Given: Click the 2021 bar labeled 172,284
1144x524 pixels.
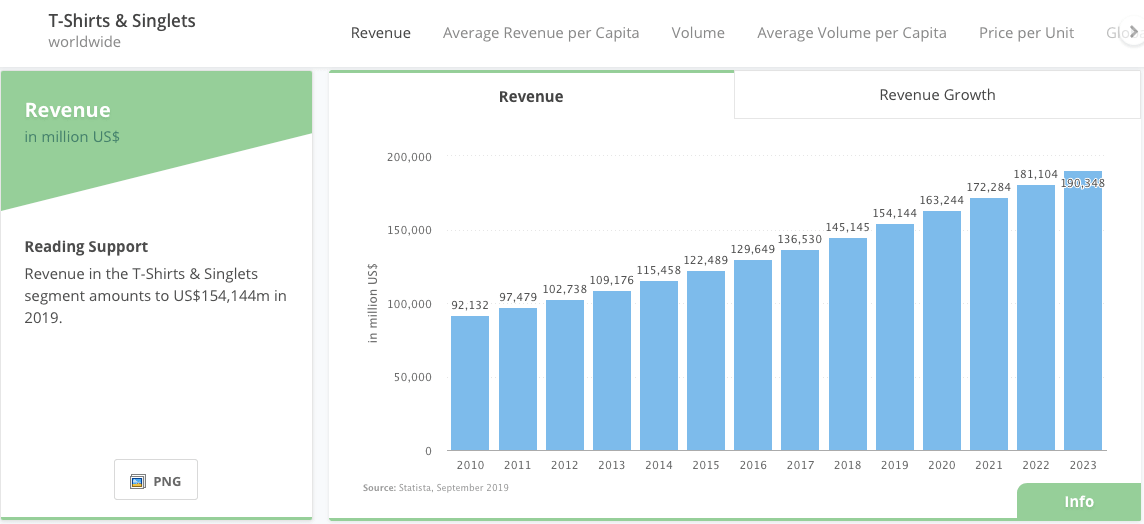Looking at the screenshot, I should coord(989,324).
